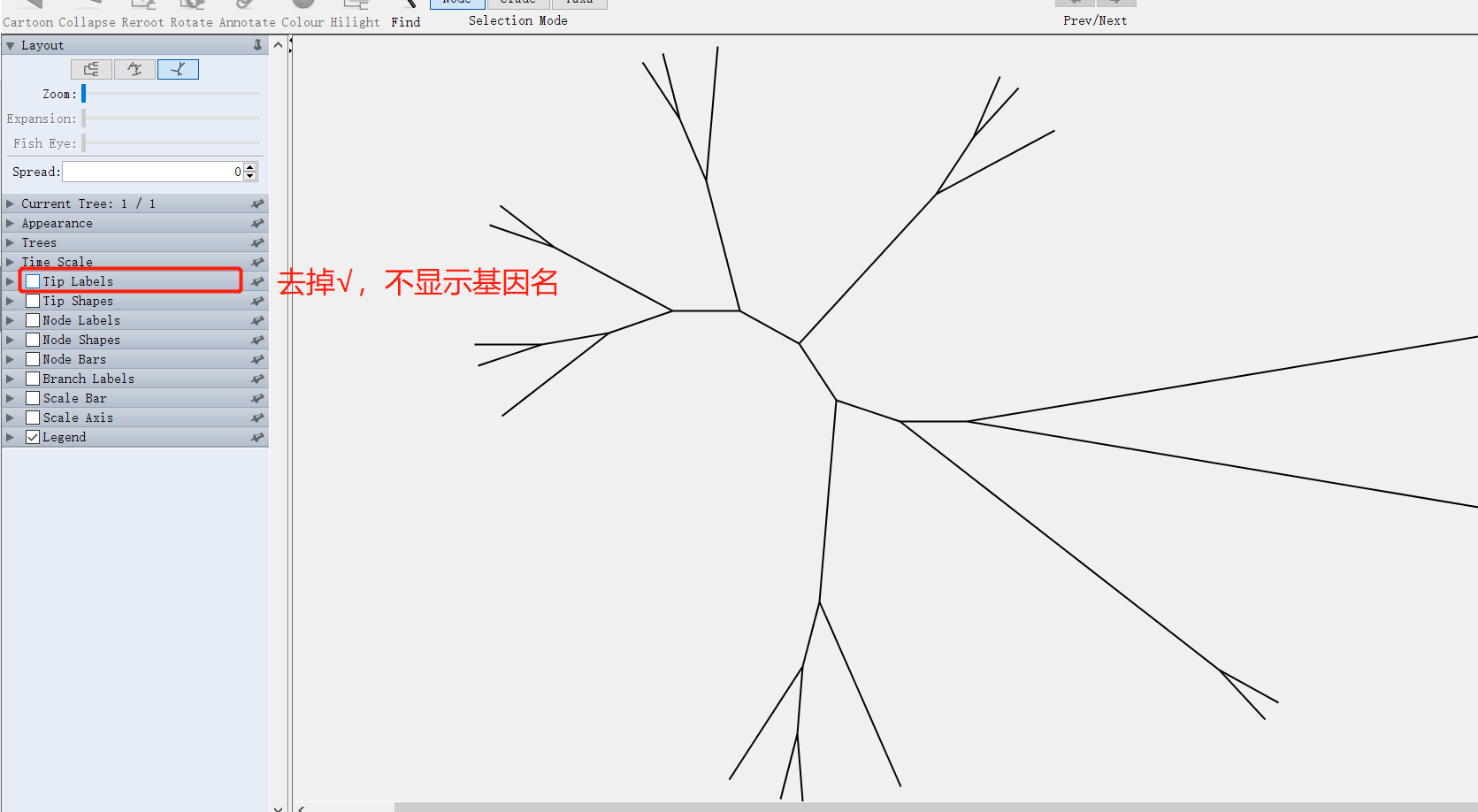1478x812 pixels.
Task: Click the pin icon on Tip Shapes row
Action: point(257,302)
